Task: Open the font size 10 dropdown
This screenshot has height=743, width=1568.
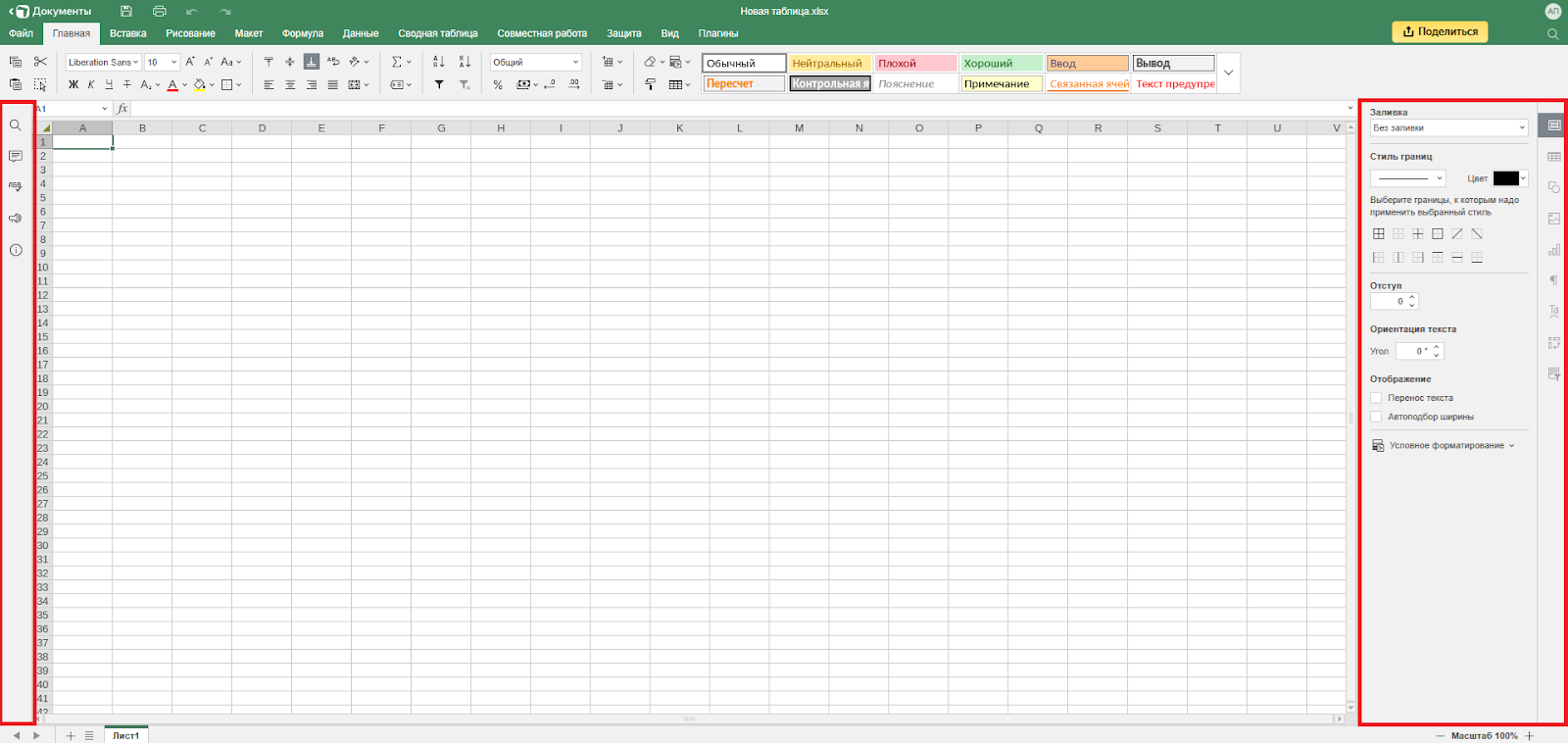Action: [x=162, y=62]
